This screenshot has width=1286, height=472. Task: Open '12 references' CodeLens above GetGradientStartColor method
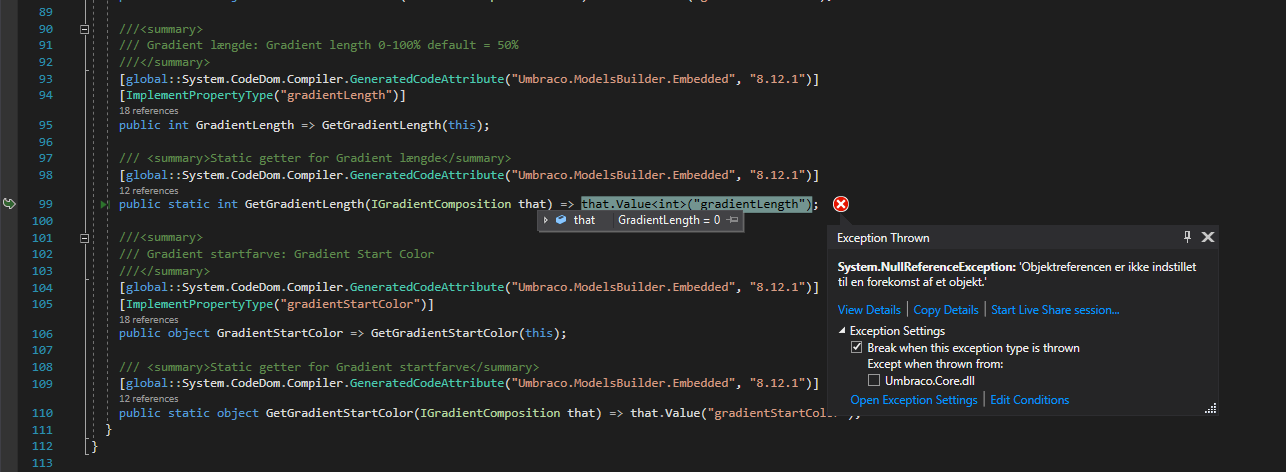click(149, 398)
